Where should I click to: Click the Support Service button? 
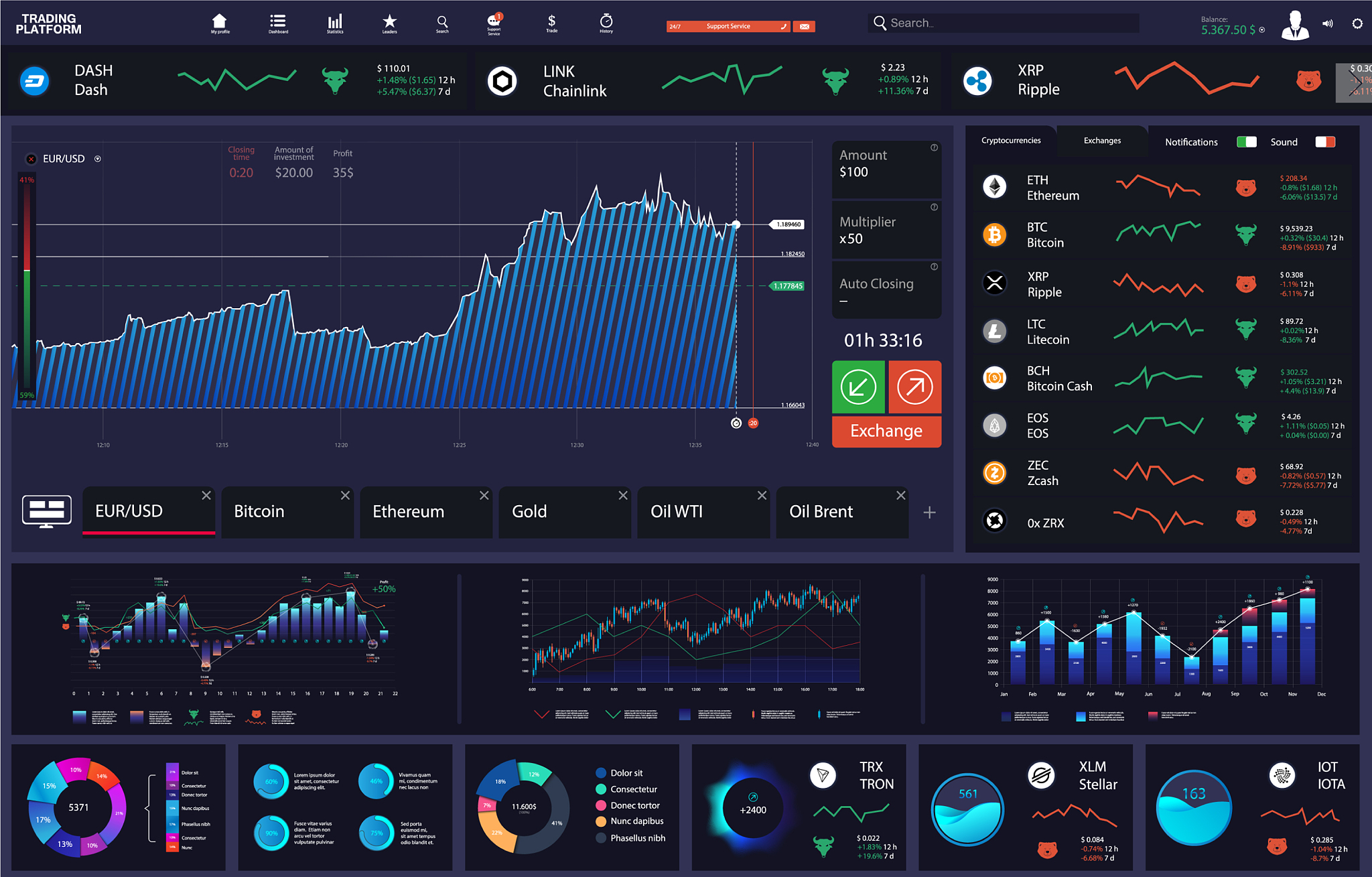click(x=728, y=26)
